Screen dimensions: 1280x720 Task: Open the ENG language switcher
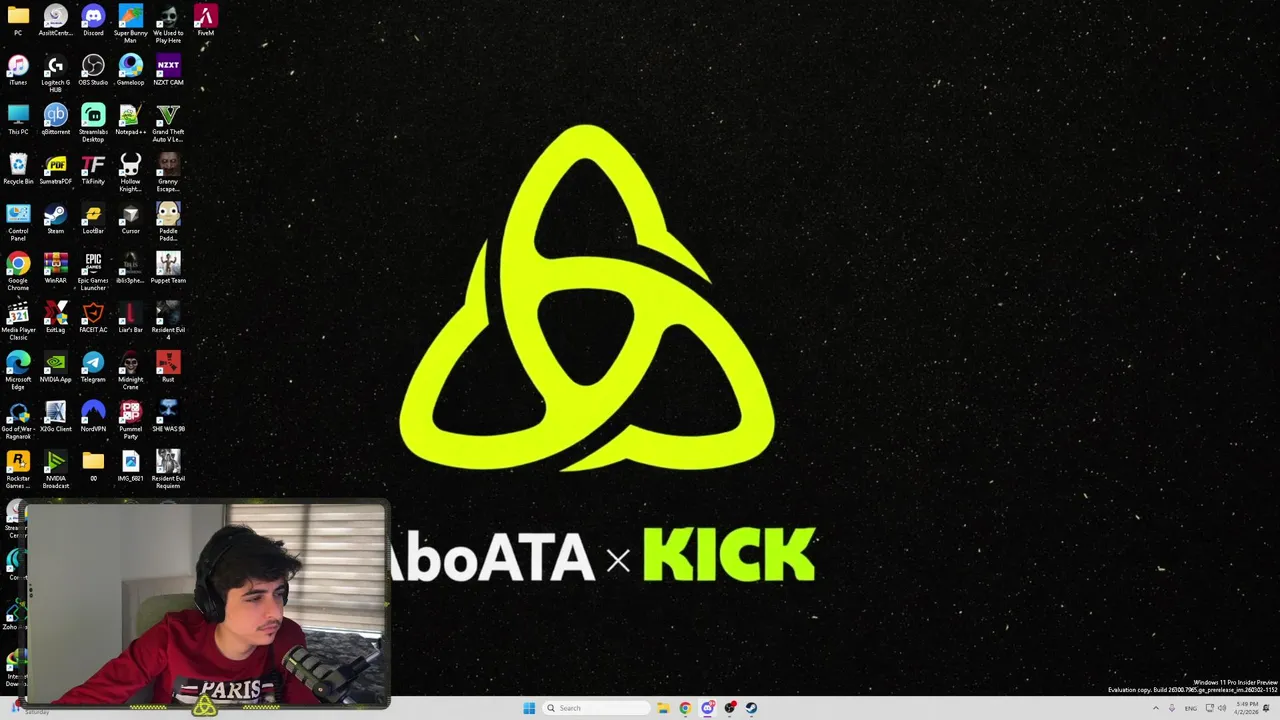(1191, 708)
